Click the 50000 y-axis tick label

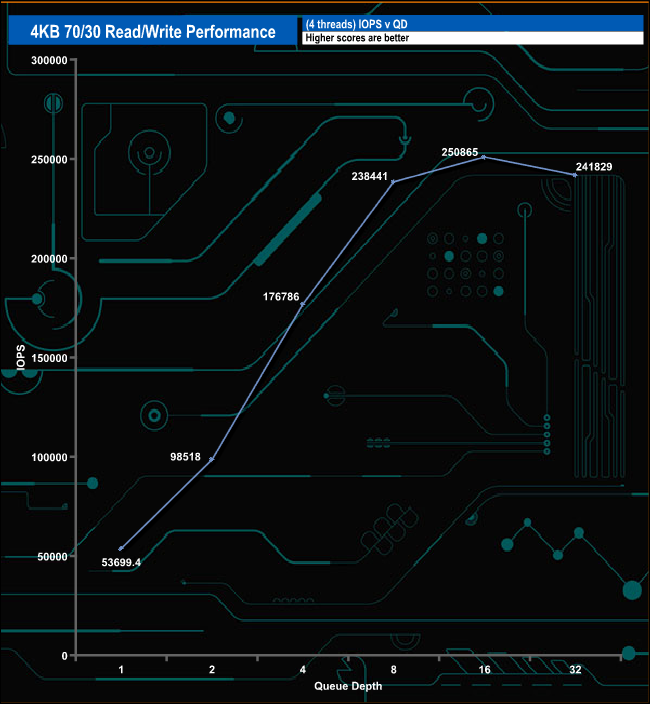pos(52,557)
